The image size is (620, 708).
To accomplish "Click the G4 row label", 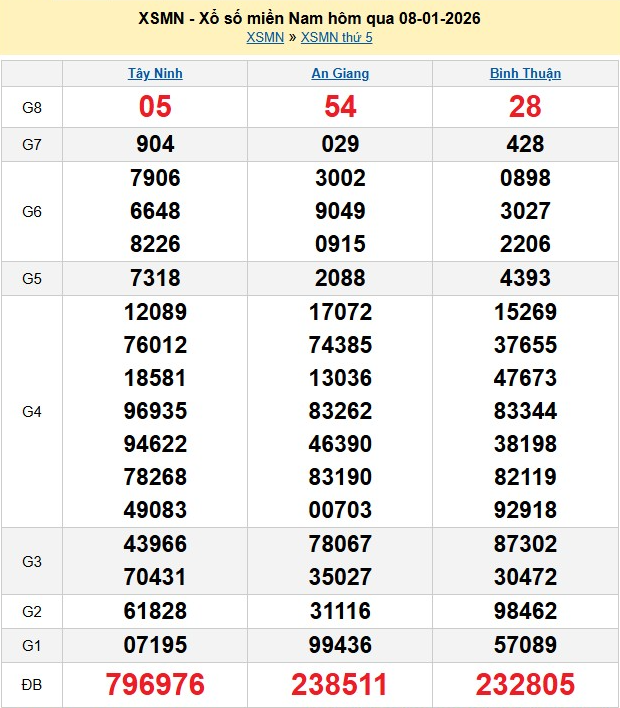I will (32, 411).
